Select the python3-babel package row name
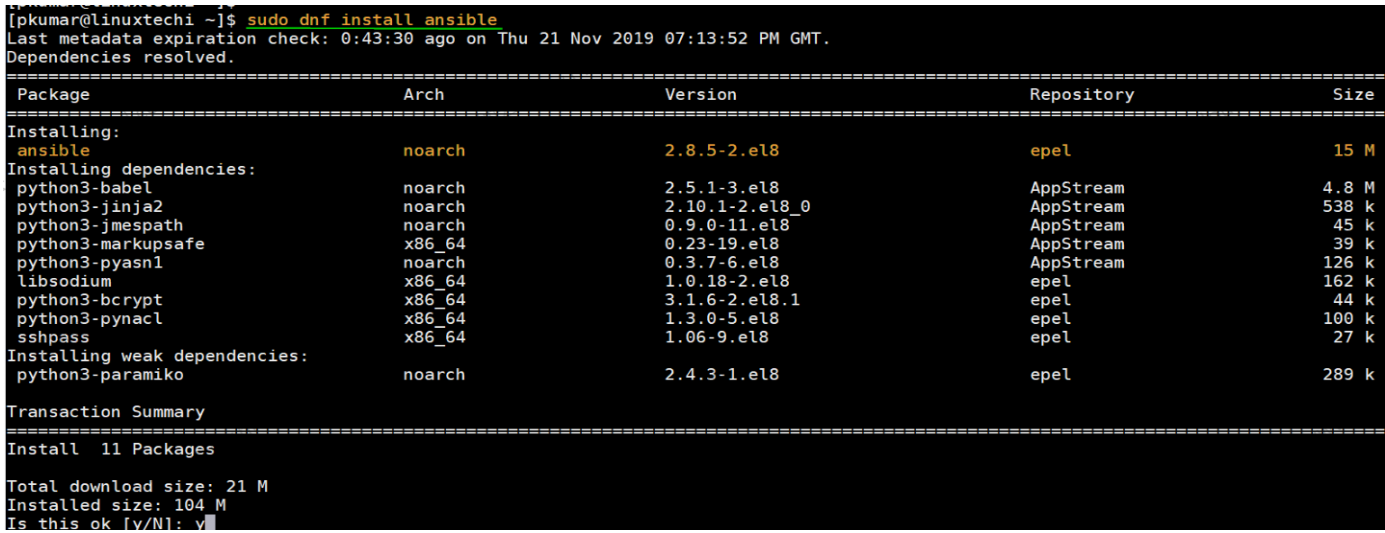1385x533 pixels. coord(84,188)
